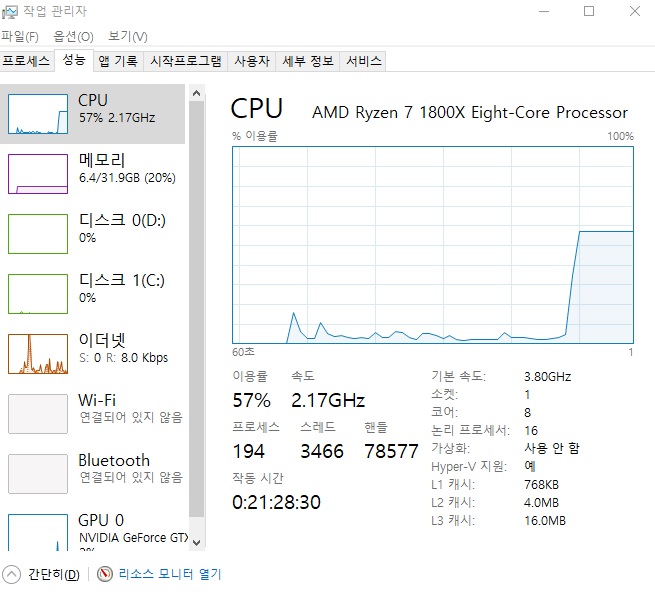The image size is (655, 599).
Task: Open the 리소스 모니터 열기 link
Action: (x=169, y=574)
